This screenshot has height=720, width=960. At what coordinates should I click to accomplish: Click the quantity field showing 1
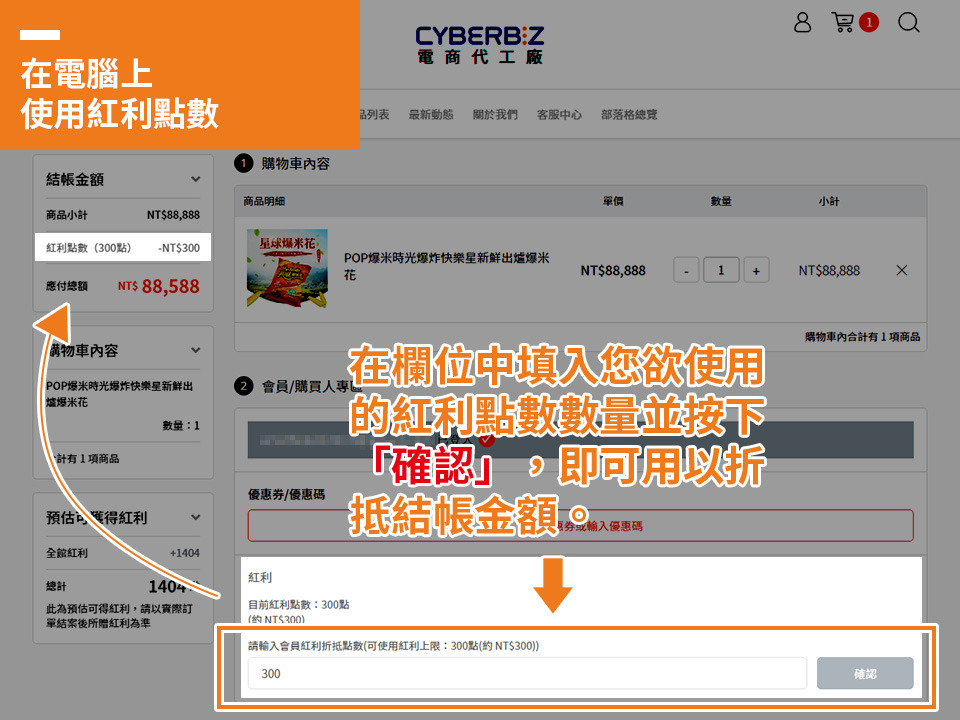[x=720, y=270]
